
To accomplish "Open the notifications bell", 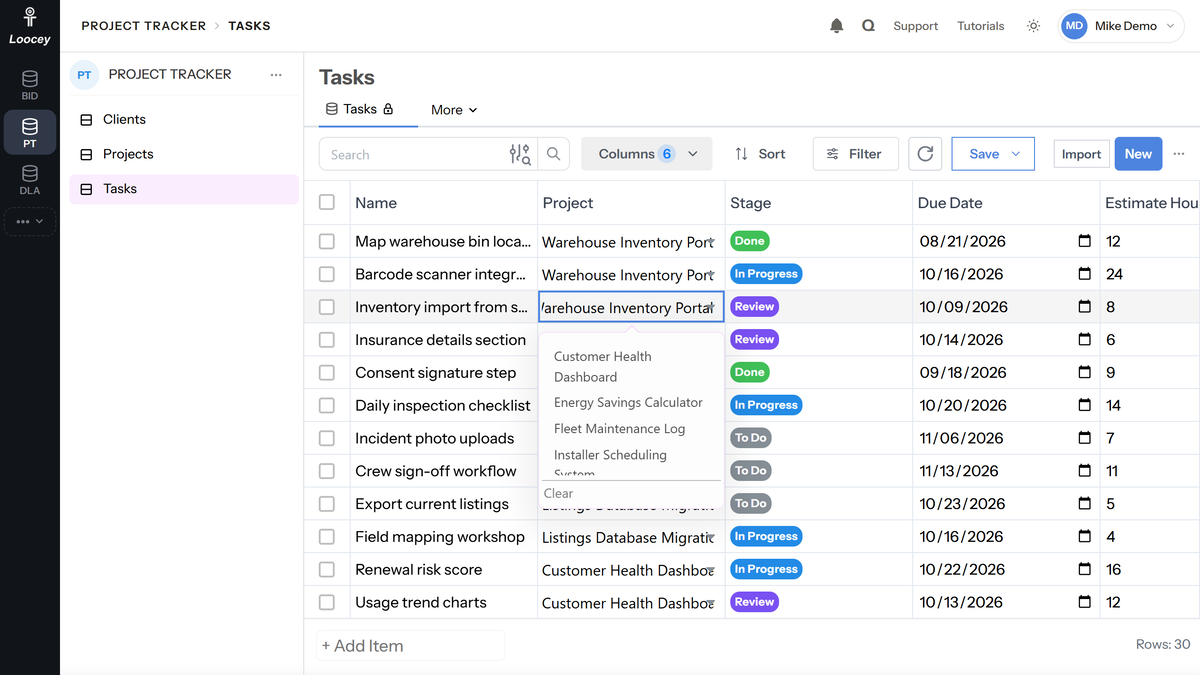I will coord(837,26).
